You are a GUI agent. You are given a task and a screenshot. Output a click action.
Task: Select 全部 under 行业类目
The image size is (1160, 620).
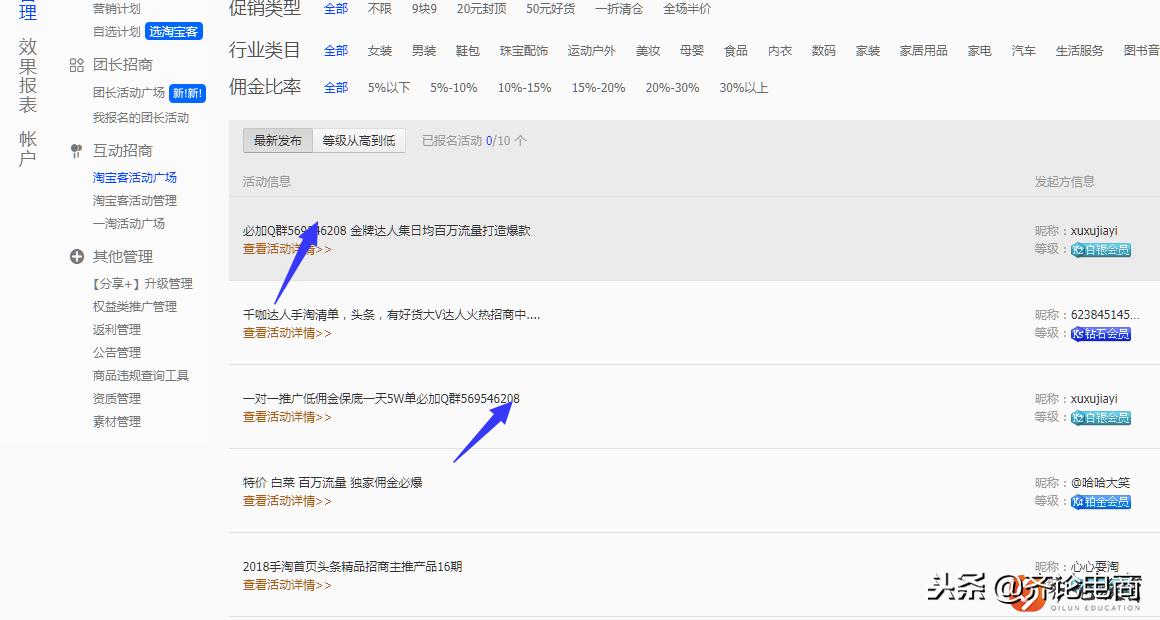click(x=336, y=50)
